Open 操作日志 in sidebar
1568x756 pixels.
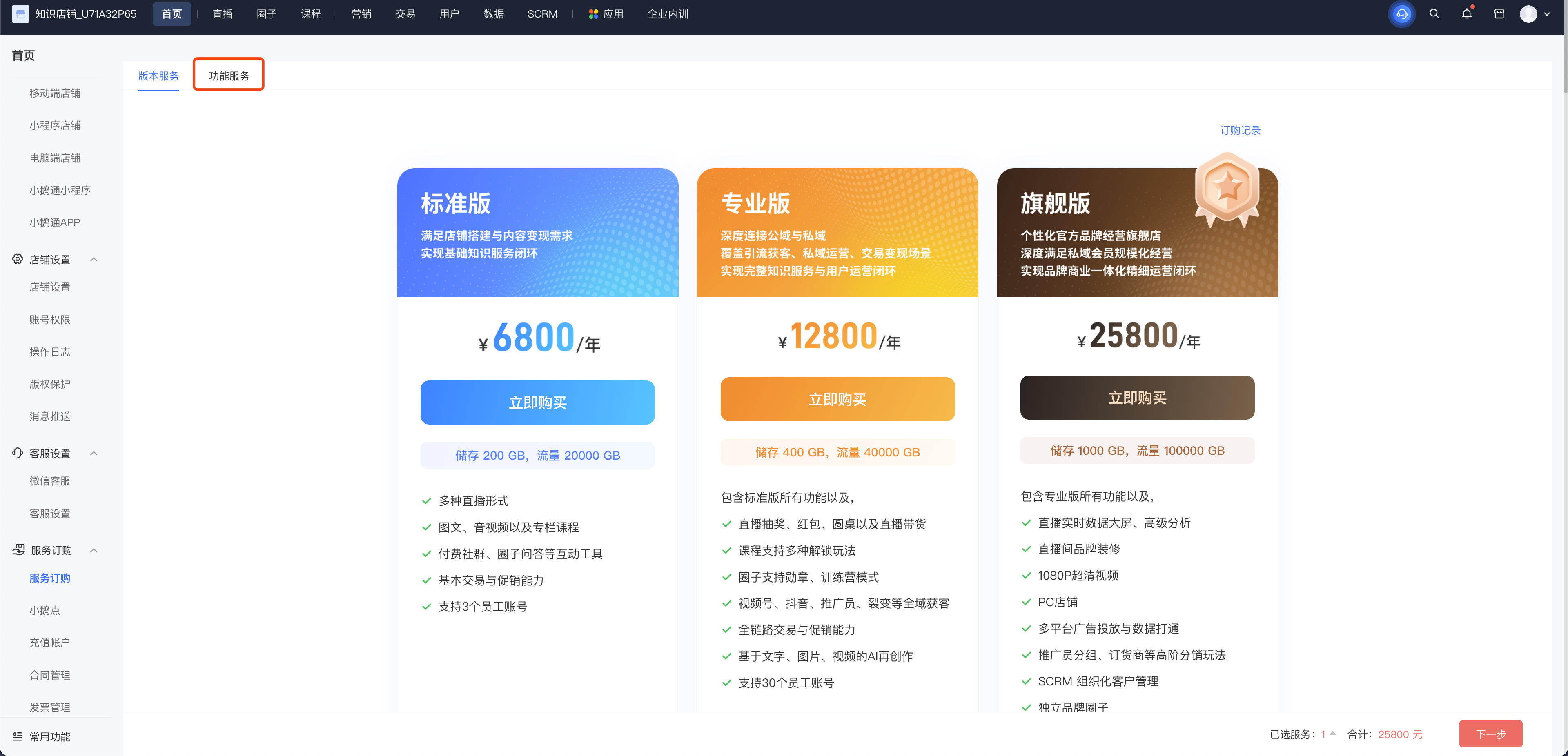pyautogui.click(x=49, y=351)
